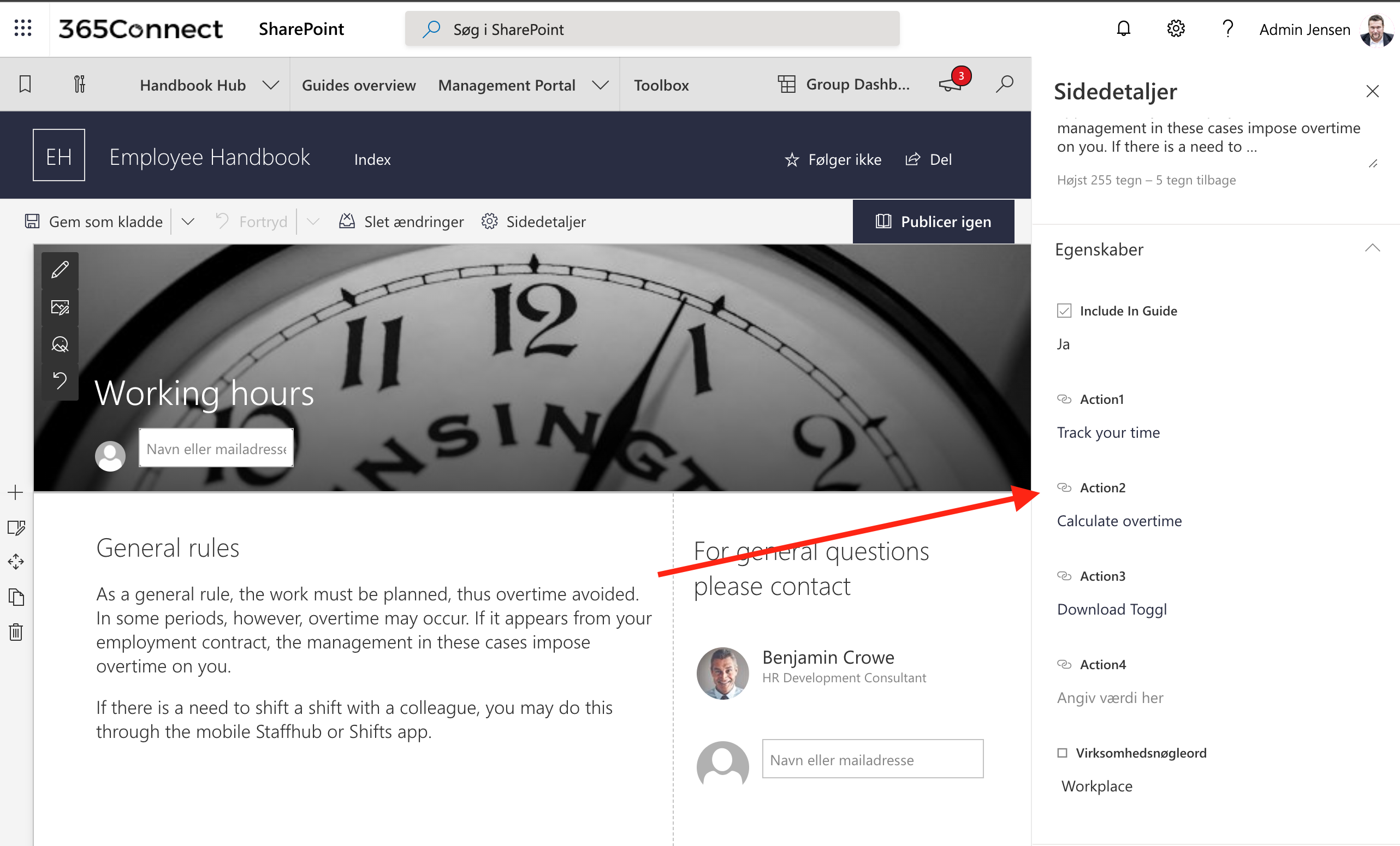Image resolution: width=1400 pixels, height=846 pixels.
Task: Click Publicer igen button
Action: point(934,222)
